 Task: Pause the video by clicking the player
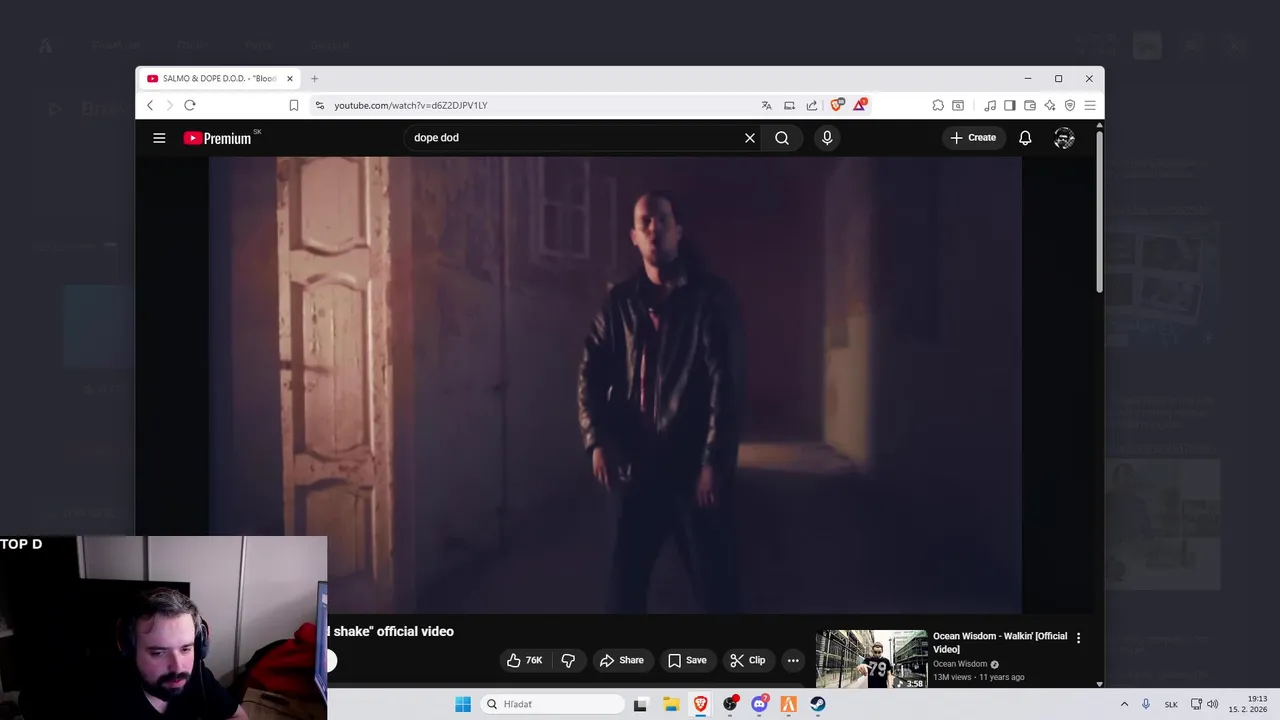615,385
